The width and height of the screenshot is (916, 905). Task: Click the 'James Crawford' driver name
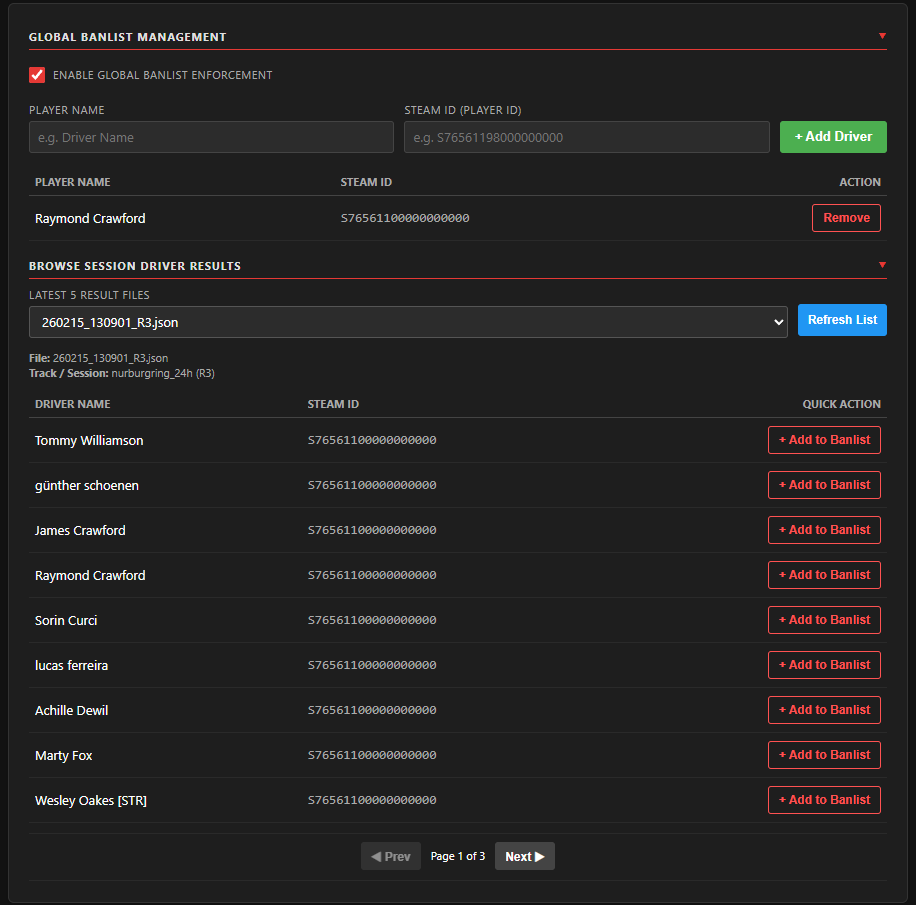click(80, 530)
